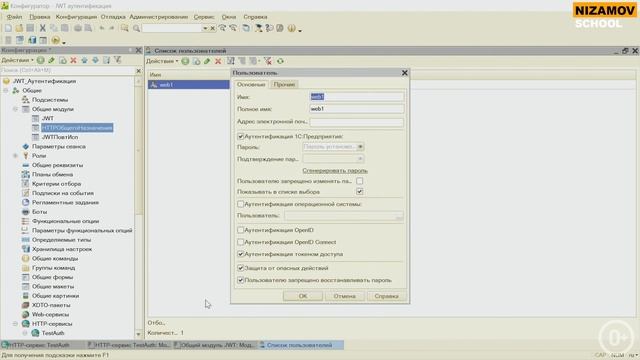
Task: Switch to the Прочие tab in the user dialog
Action: click(x=284, y=84)
